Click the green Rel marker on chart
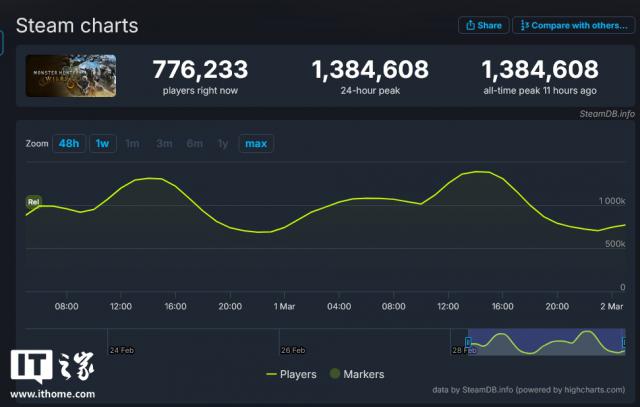640x407 pixels. coord(33,201)
